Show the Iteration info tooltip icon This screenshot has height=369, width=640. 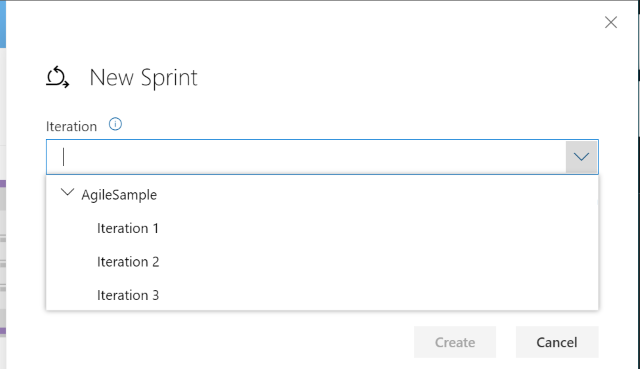point(115,124)
